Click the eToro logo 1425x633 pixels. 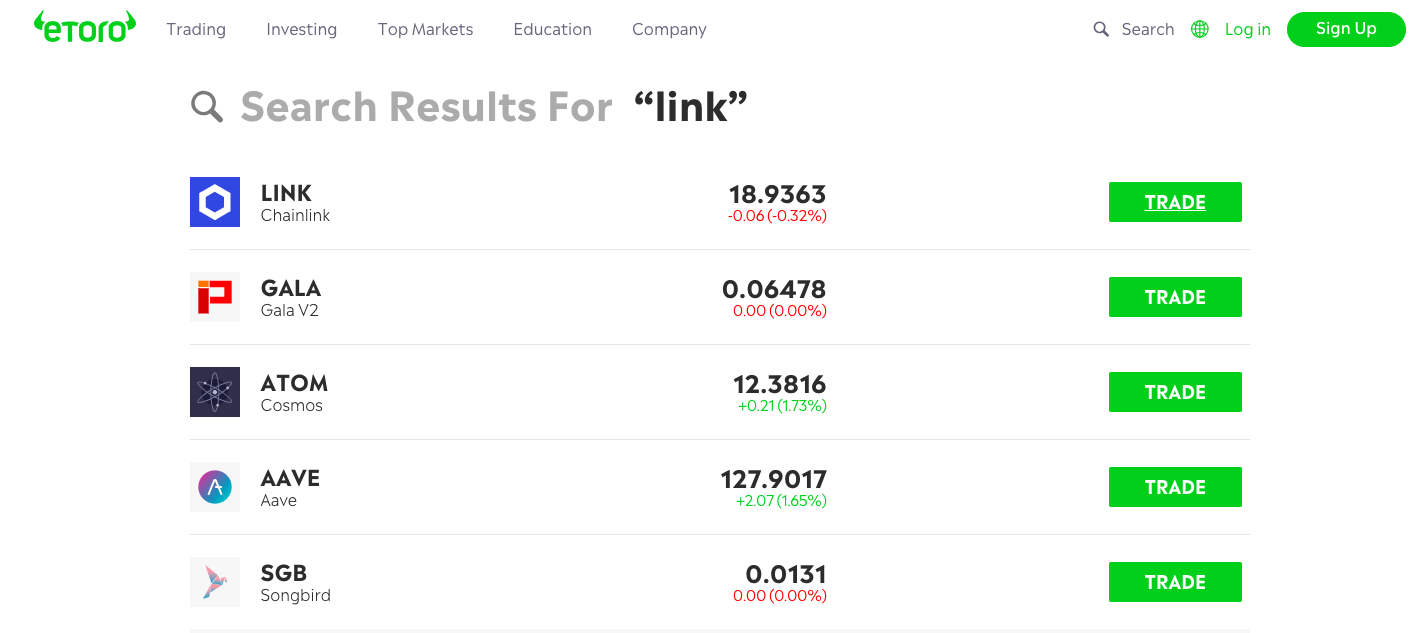pyautogui.click(x=84, y=28)
